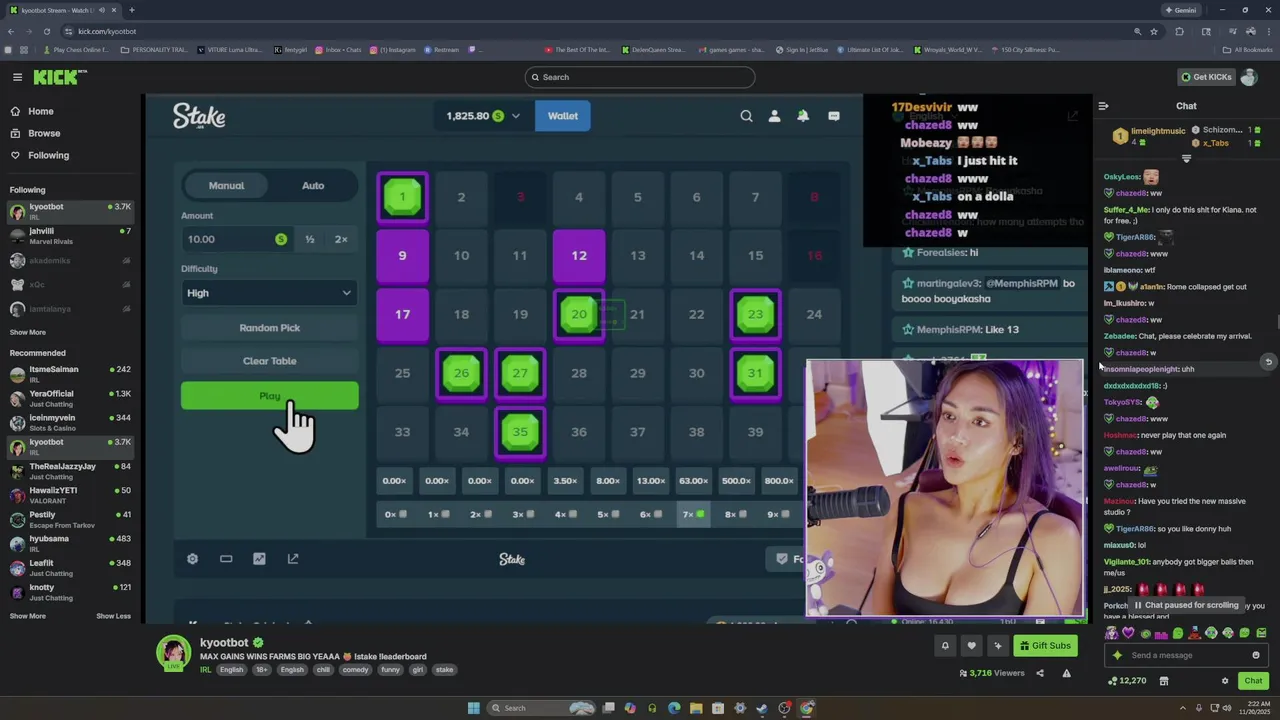The height and width of the screenshot is (720, 1280).
Task: Click Show More under Following list
Action: 28,332
